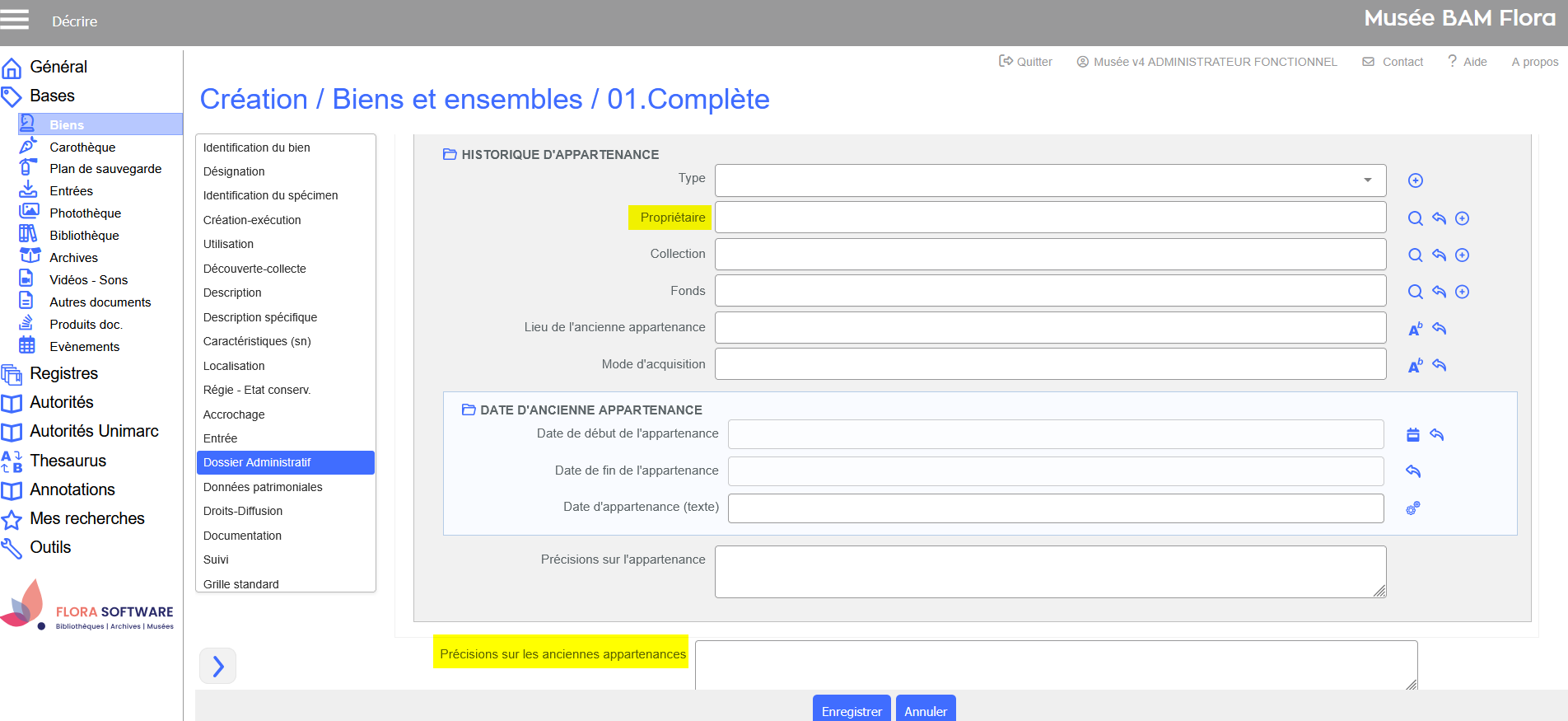Viewport: 1568px width, 721px height.
Task: Collapse the Historique d'appartenance folder icon
Action: click(x=450, y=154)
